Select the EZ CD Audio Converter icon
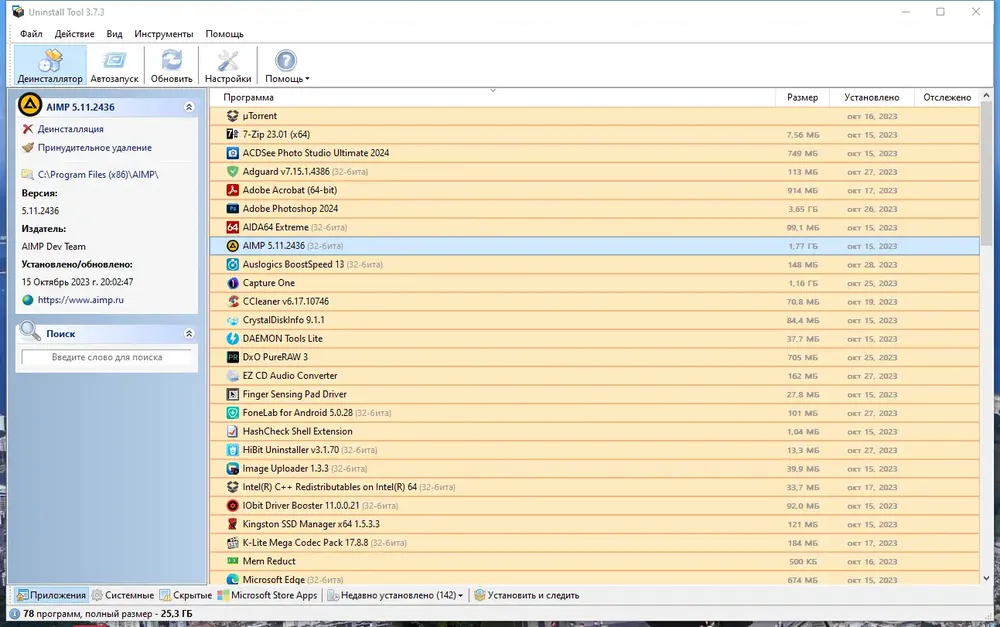1000x627 pixels. pyautogui.click(x=233, y=376)
